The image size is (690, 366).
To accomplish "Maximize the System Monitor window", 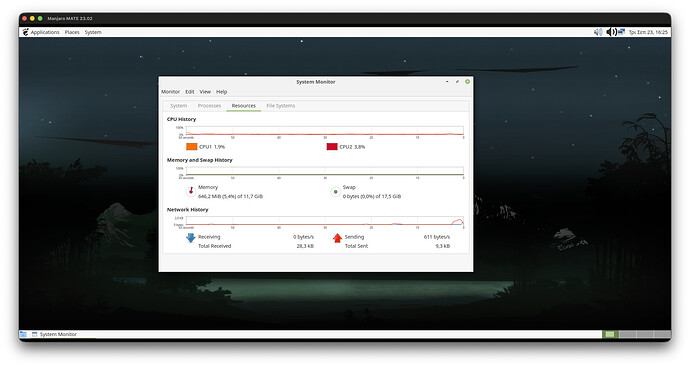I will 457,82.
